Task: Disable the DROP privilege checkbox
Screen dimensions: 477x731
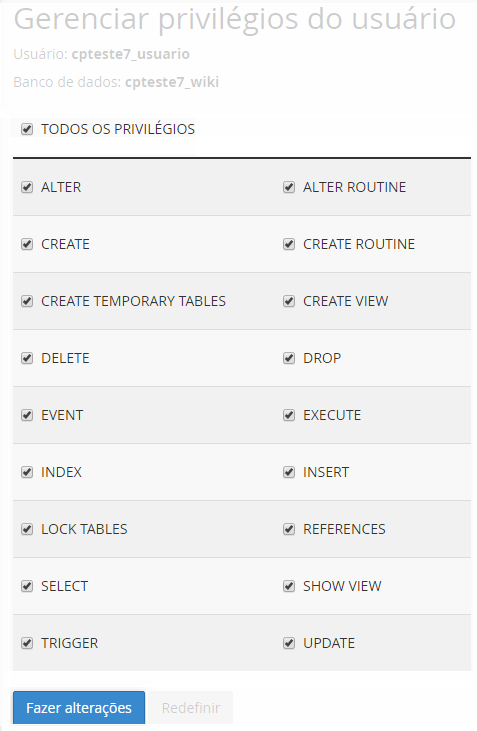Action: pos(289,358)
